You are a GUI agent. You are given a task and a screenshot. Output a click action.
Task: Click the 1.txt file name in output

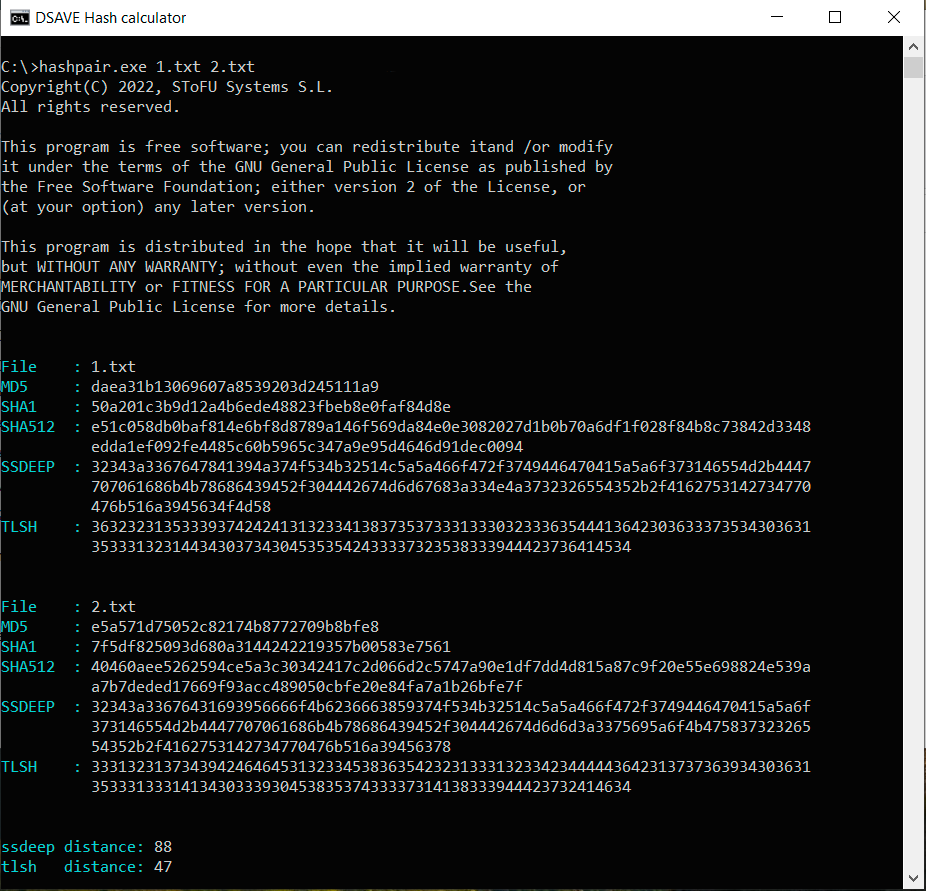click(x=113, y=367)
